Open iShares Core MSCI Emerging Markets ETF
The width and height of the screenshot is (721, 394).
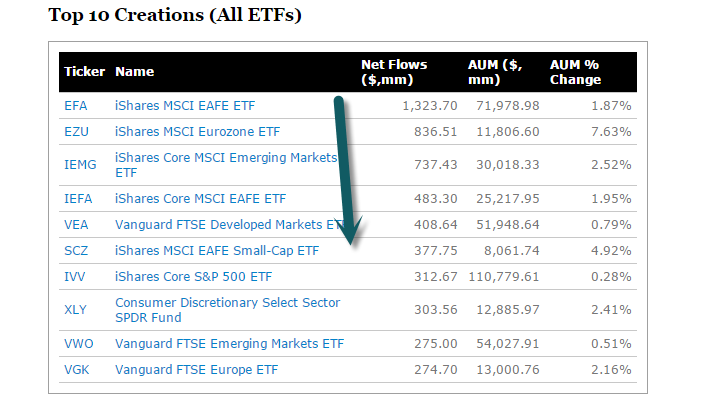coord(226,165)
